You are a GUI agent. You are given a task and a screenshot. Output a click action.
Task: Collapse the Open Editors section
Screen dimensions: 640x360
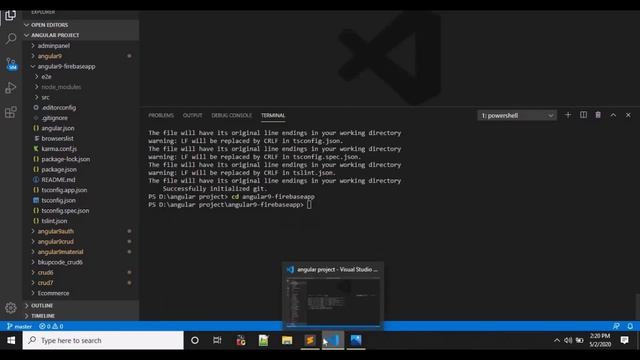click(81, 25)
